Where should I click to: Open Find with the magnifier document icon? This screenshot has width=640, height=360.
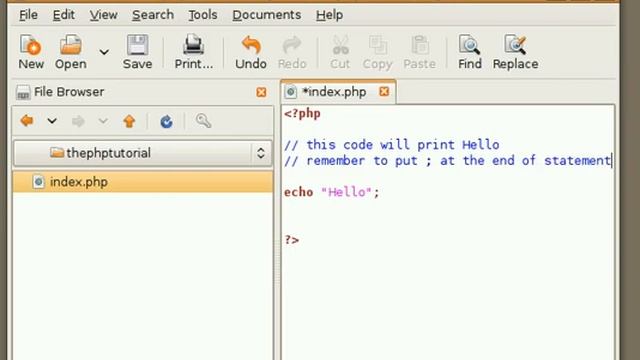point(469,52)
